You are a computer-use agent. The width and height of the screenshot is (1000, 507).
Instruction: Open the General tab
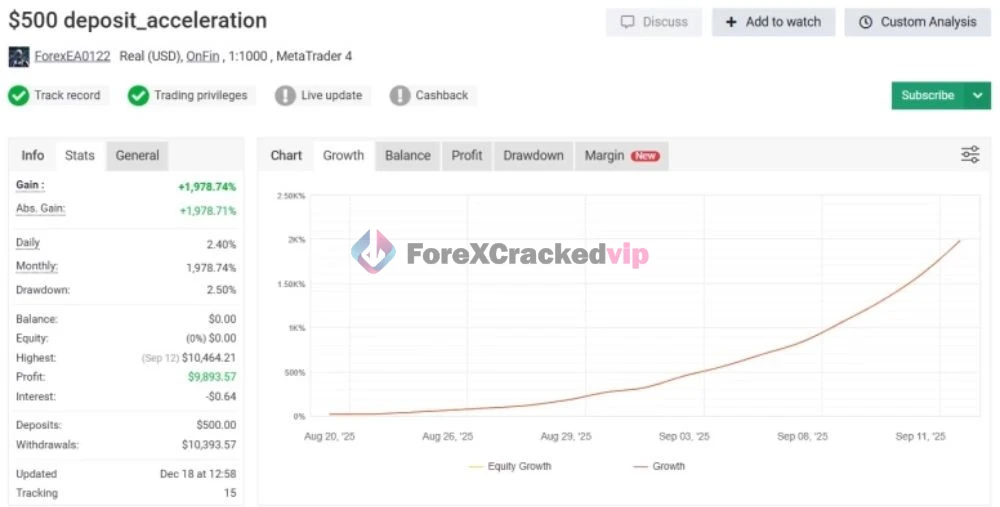coord(137,155)
